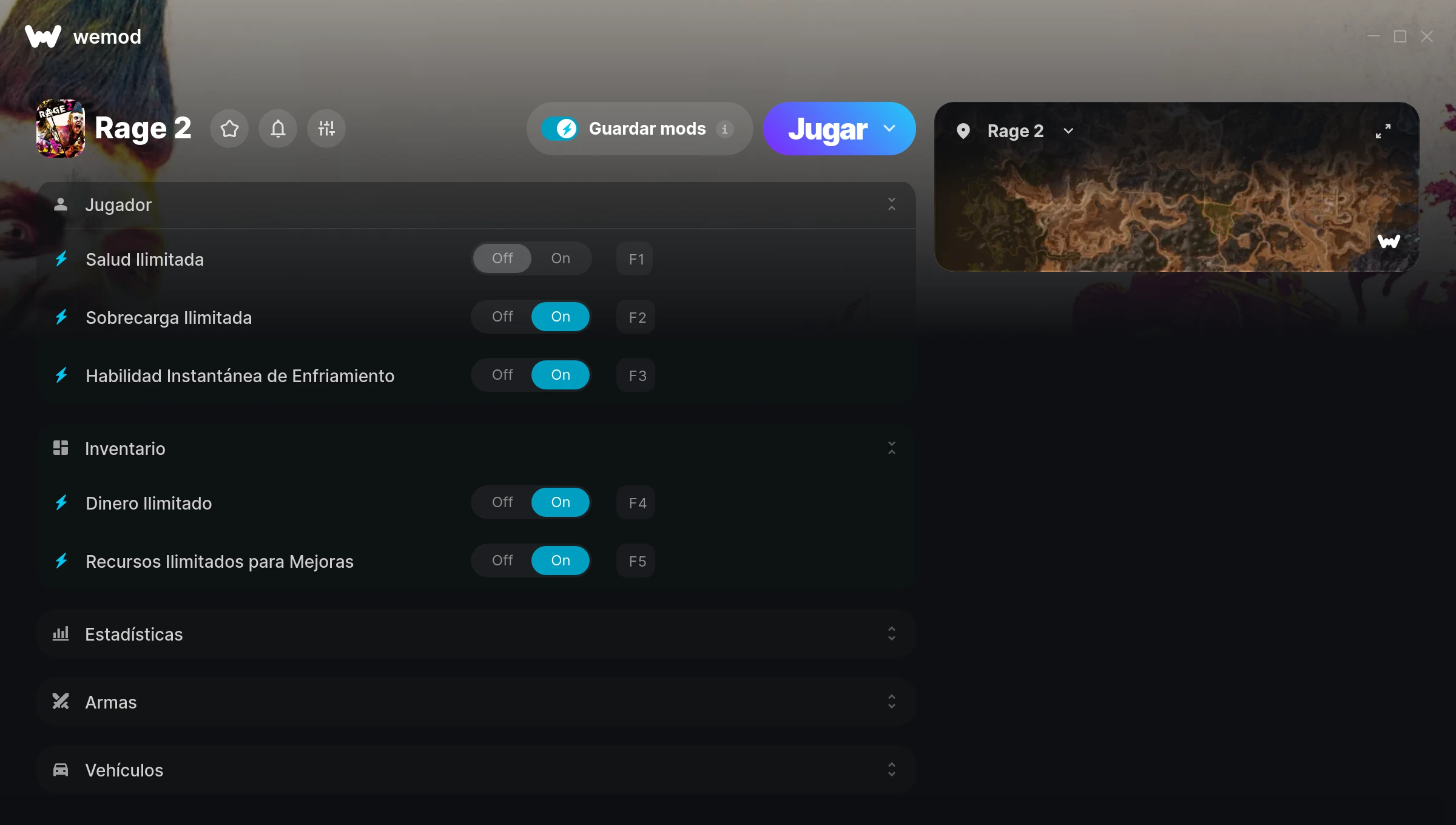Open the Vehículos category
The height and width of the screenshot is (825, 1456).
click(476, 769)
